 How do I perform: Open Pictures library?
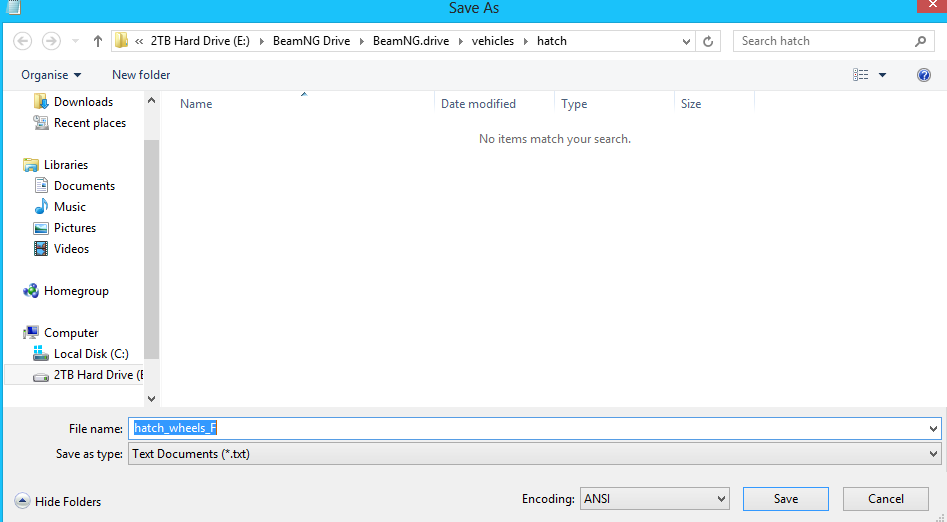[x=75, y=228]
